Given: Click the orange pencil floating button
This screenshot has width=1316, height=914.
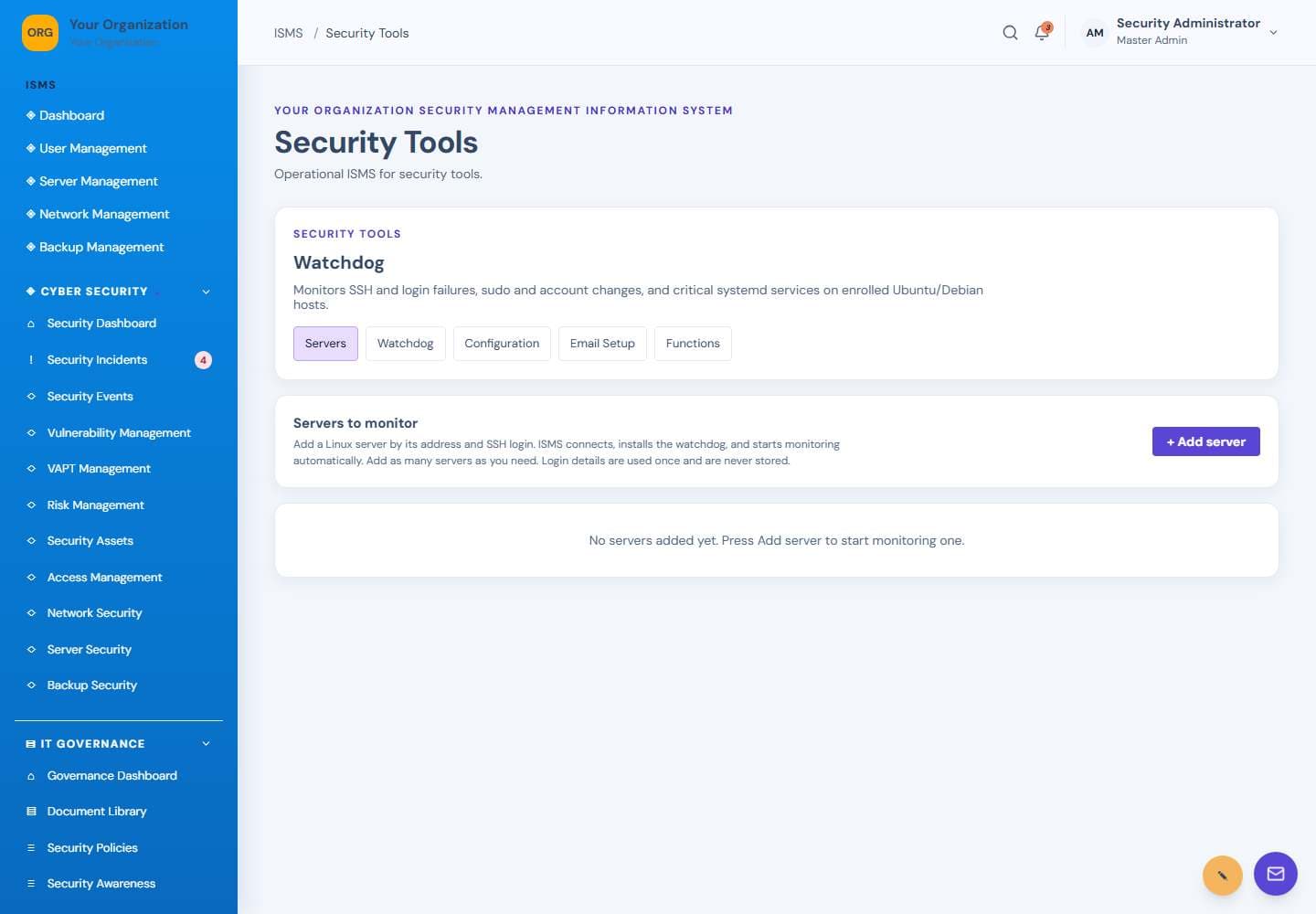Looking at the screenshot, I should click(1223, 876).
